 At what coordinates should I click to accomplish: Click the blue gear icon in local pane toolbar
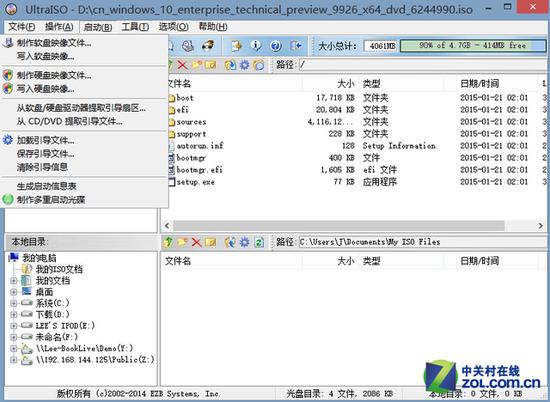[244, 242]
